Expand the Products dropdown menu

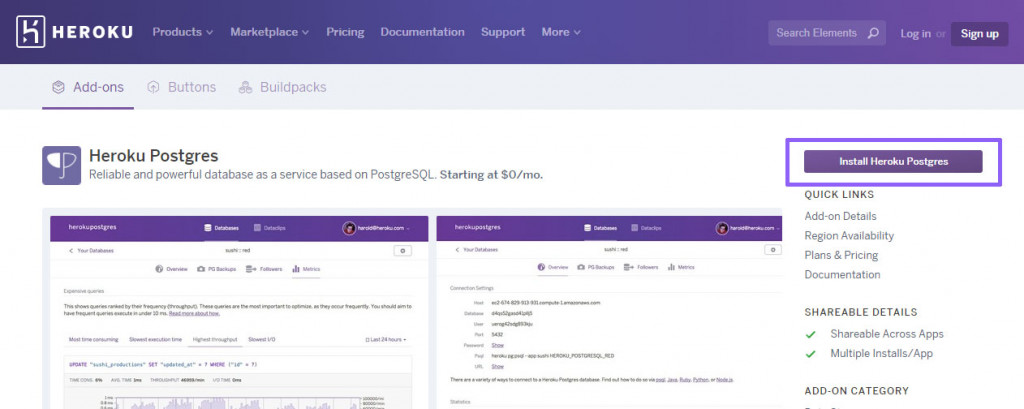pyautogui.click(x=183, y=32)
